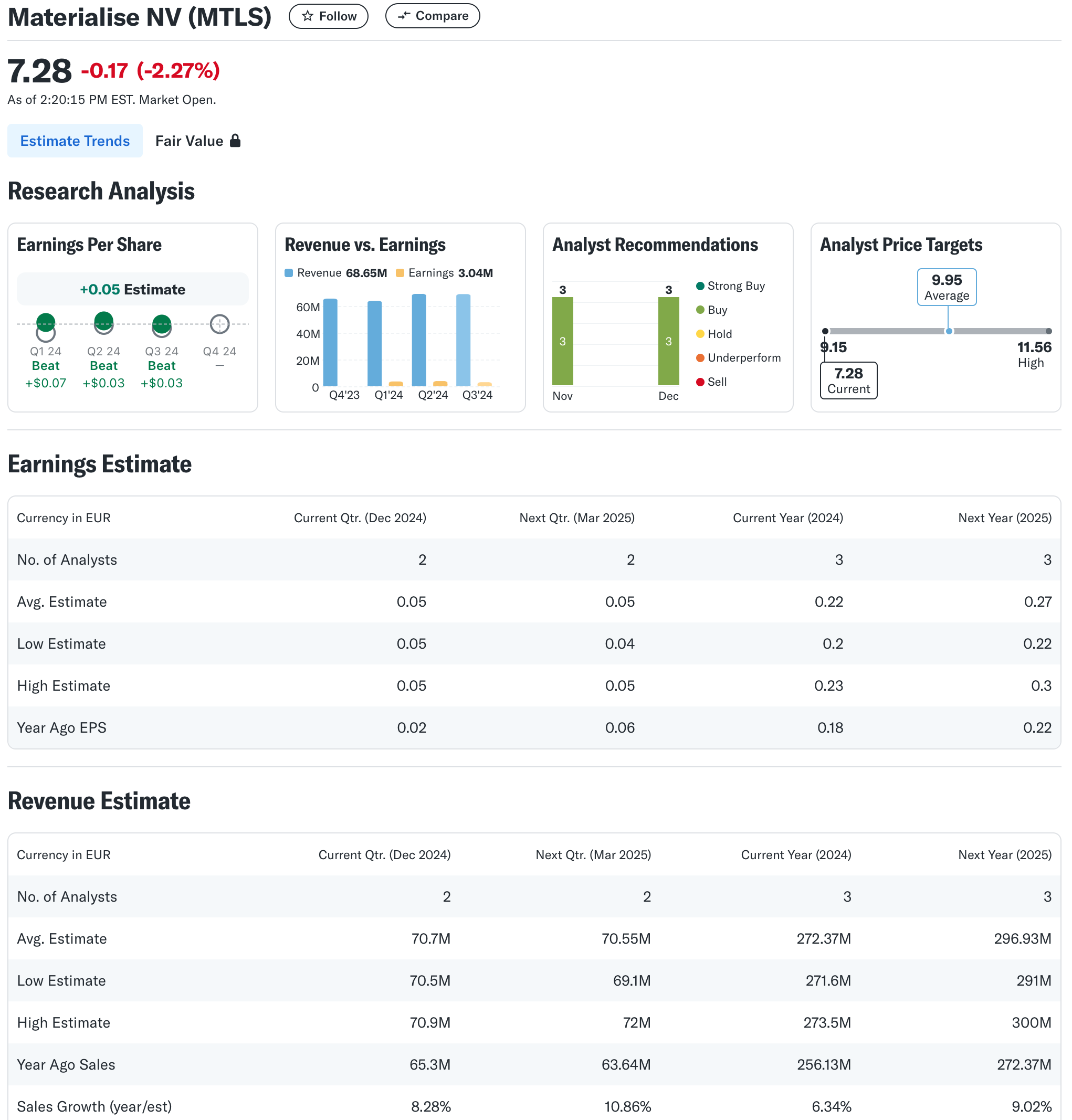This screenshot has height=1120, width=1072.
Task: Click the Q3 24 EPS beat dot
Action: pos(162,323)
